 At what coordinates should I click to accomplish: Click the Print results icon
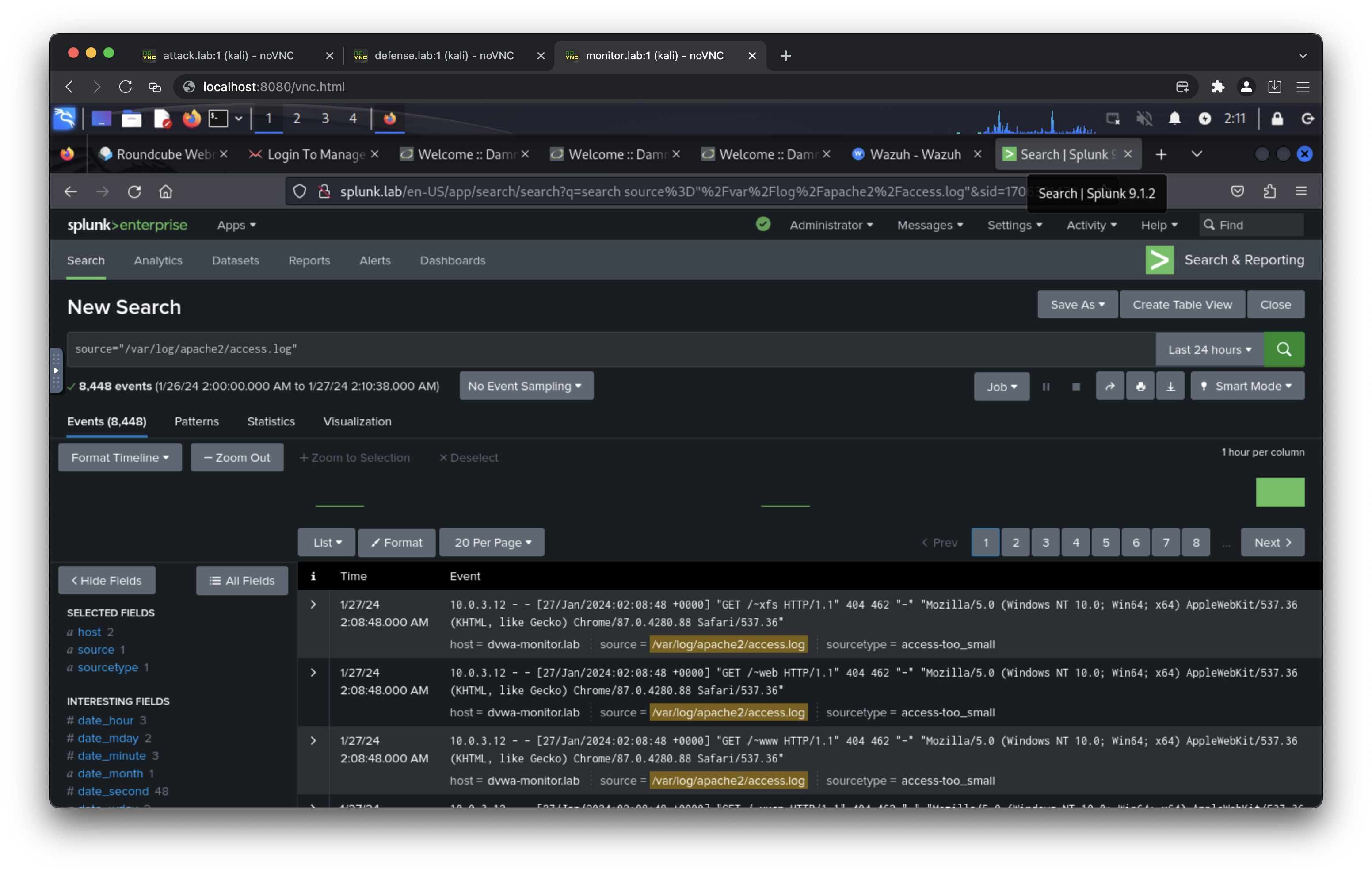pyautogui.click(x=1140, y=386)
